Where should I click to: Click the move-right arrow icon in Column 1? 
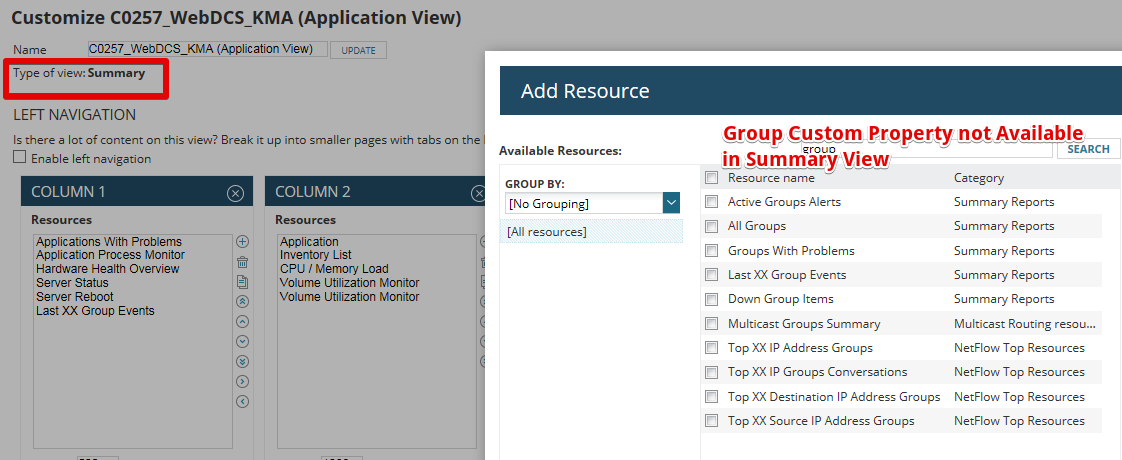tap(242, 381)
